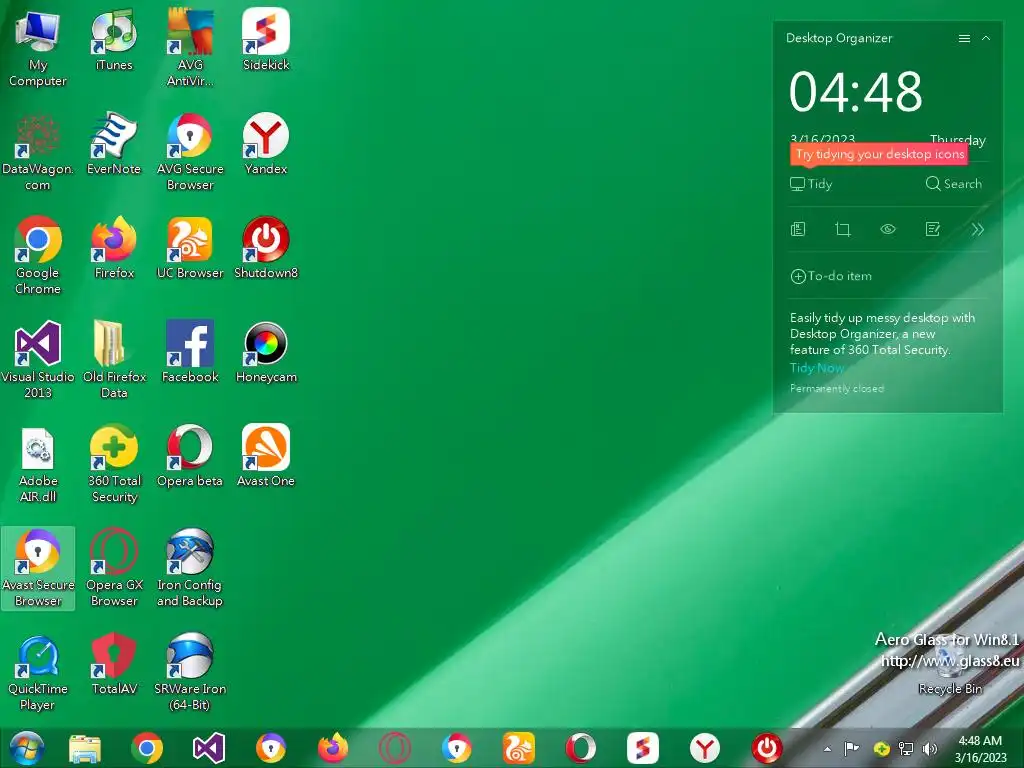The height and width of the screenshot is (768, 1024).
Task: Click the edit note icon in Desktop Organizer
Action: point(933,229)
